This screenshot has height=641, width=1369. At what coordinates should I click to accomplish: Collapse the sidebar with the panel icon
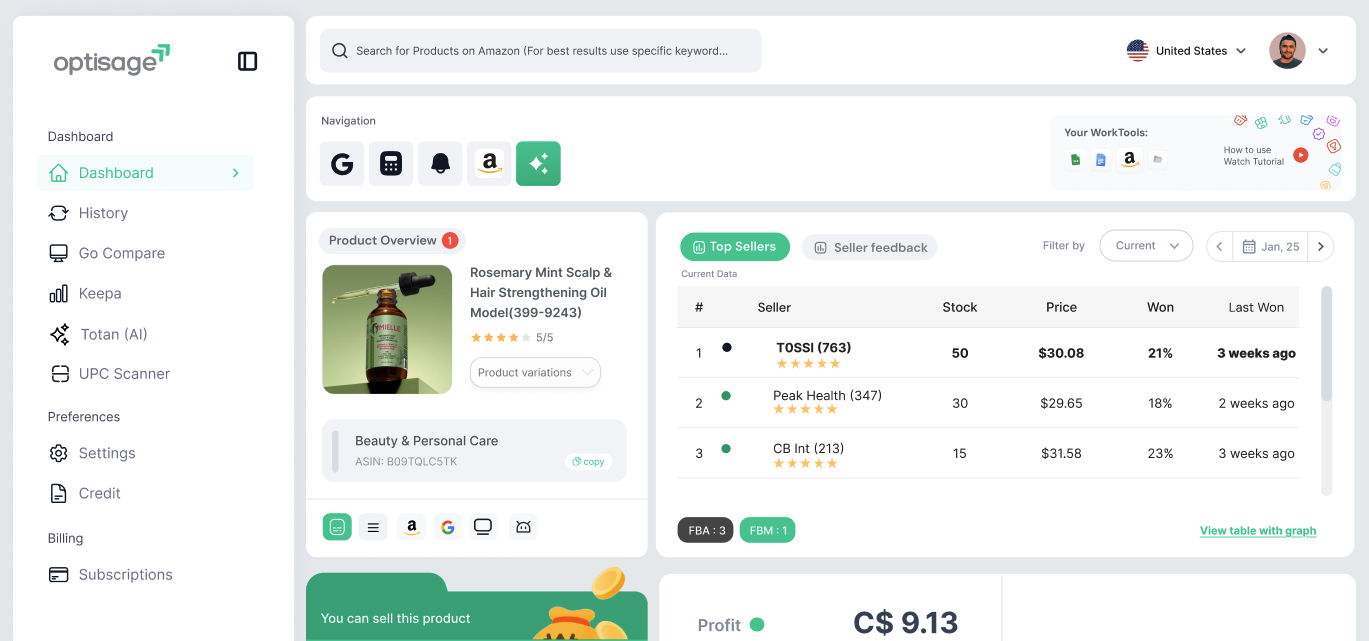[x=248, y=61]
